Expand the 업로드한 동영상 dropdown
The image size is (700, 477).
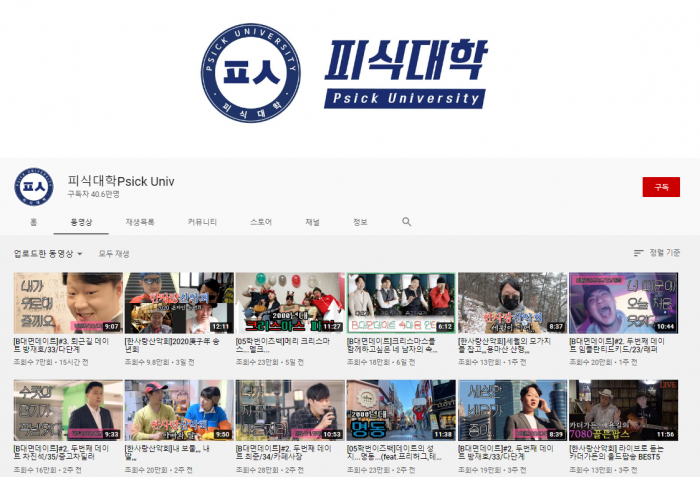48,254
